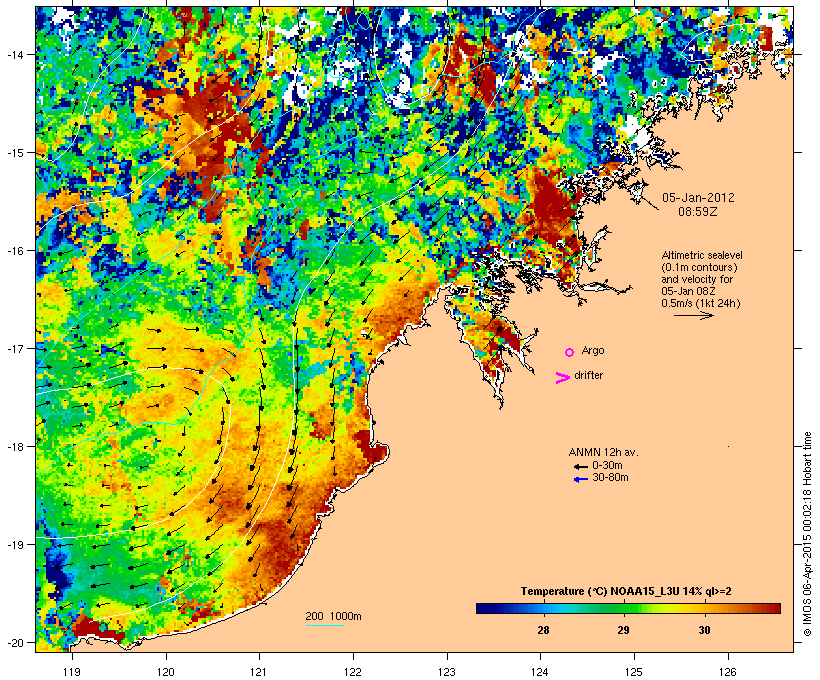The image size is (820, 680).
Task: Click longitude label '120'
Action: [x=166, y=672]
